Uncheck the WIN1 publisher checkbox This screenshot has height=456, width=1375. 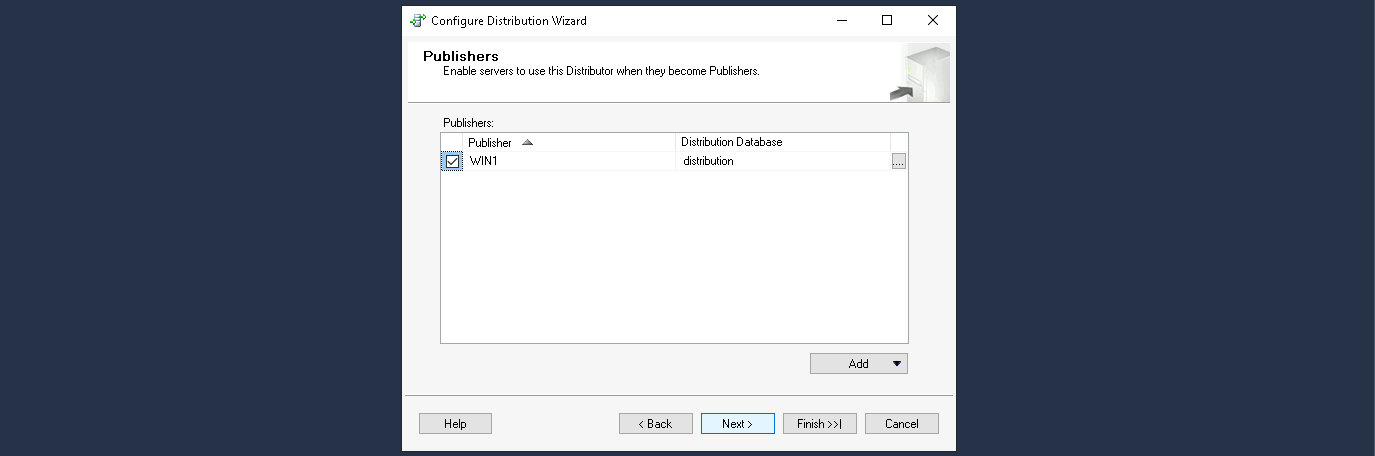coord(452,162)
